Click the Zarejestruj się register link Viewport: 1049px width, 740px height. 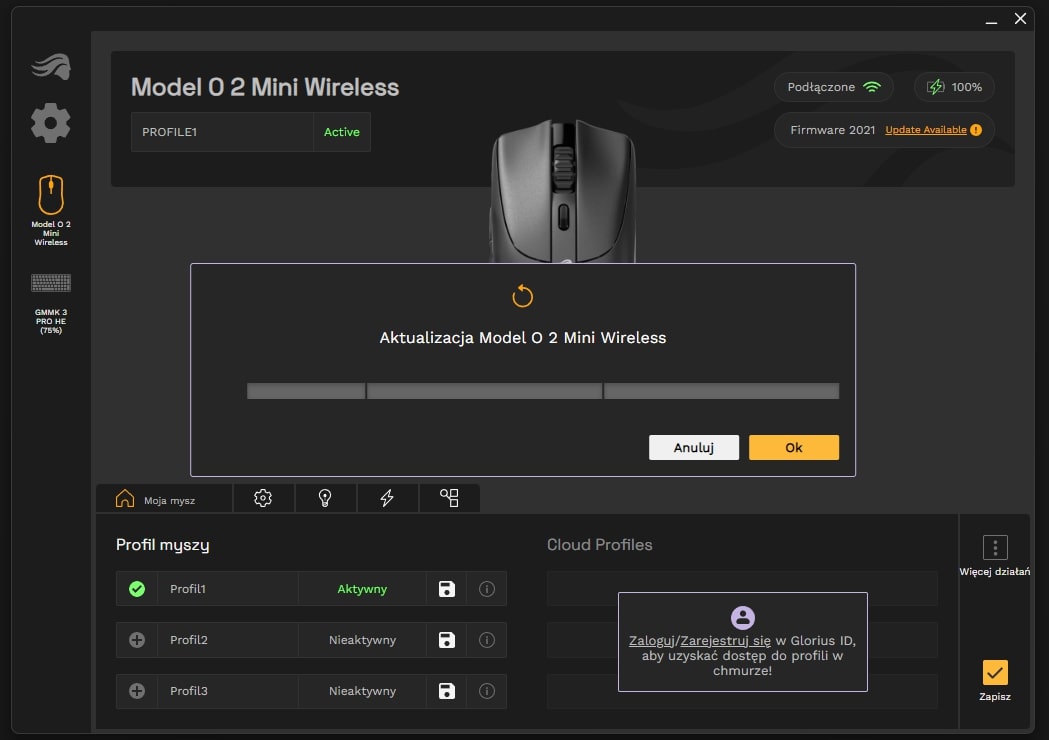[x=725, y=640]
